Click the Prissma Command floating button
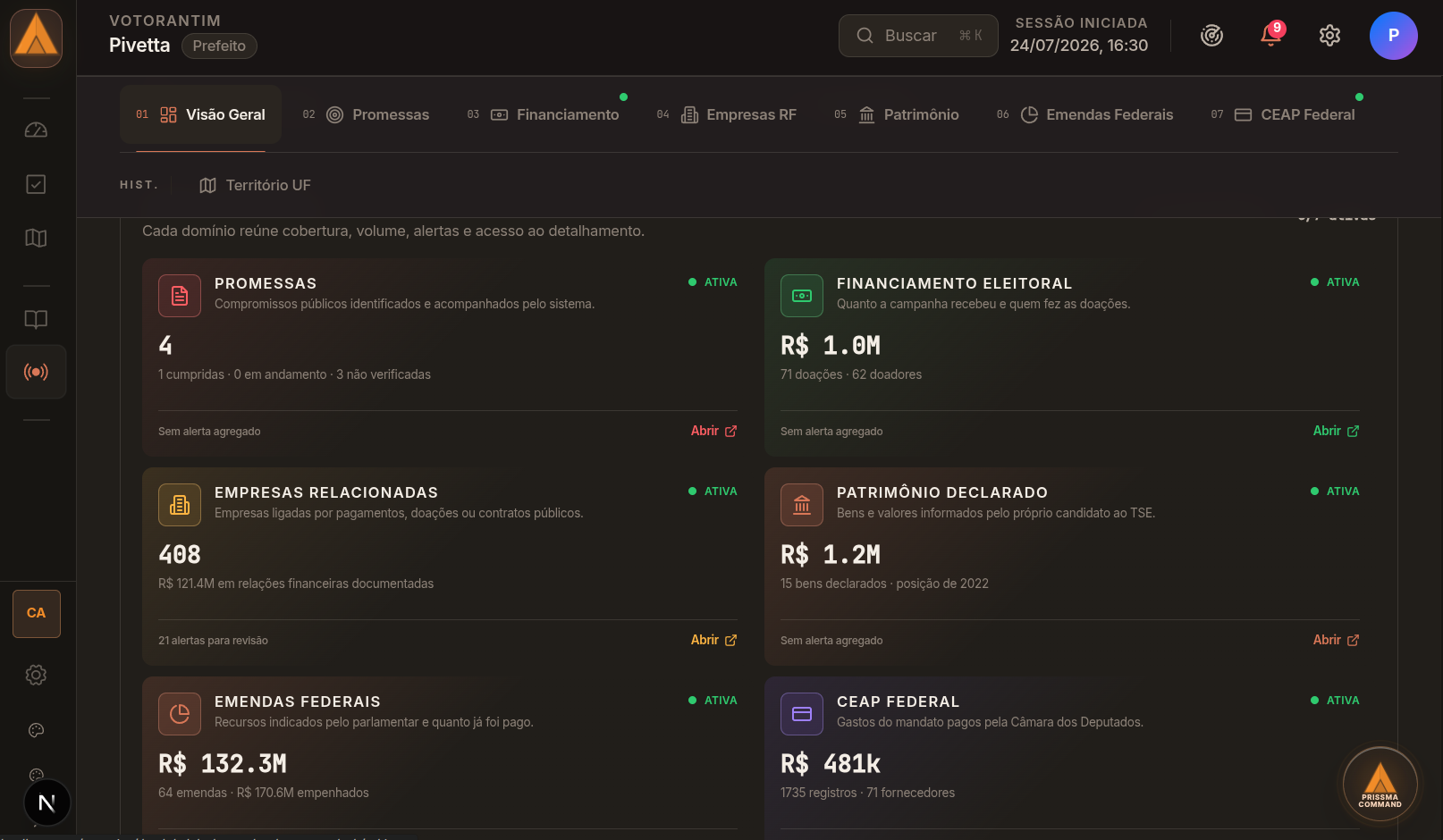Viewport: 1443px width, 840px height. pyautogui.click(x=1380, y=784)
